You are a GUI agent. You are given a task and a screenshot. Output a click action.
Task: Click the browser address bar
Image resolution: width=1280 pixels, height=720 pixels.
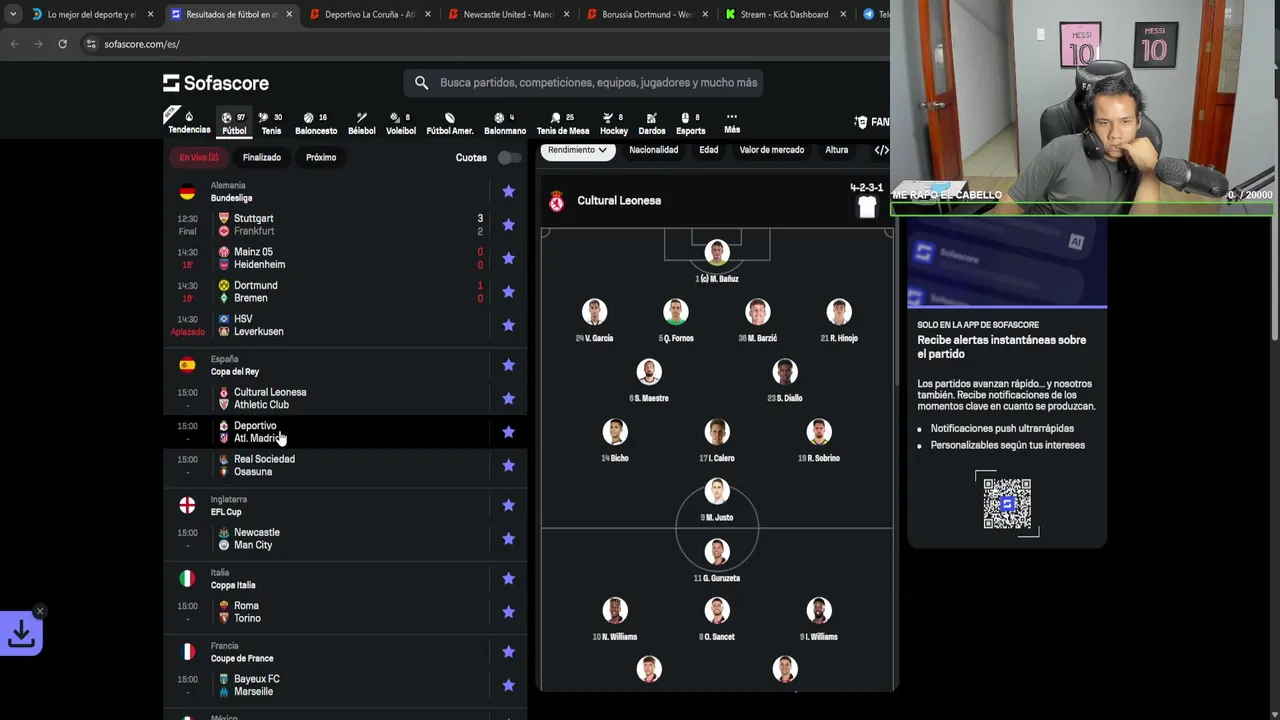[480, 44]
